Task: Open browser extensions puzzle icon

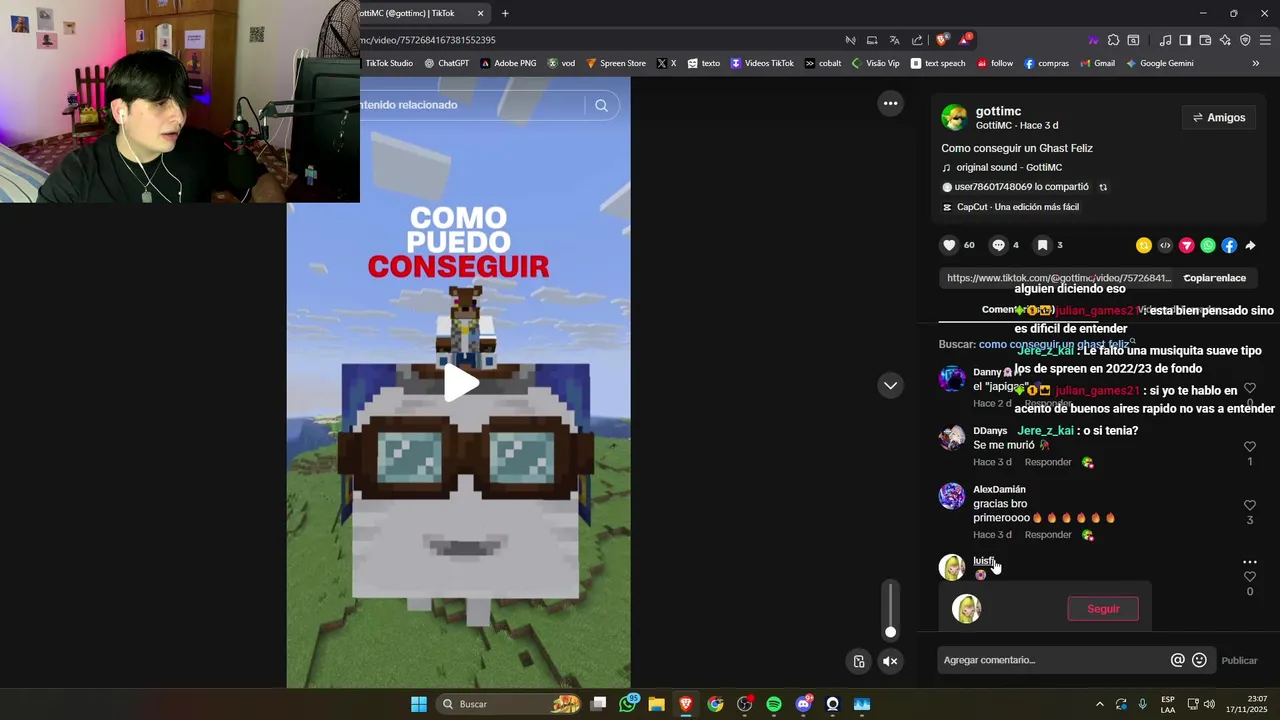Action: pyautogui.click(x=1113, y=40)
